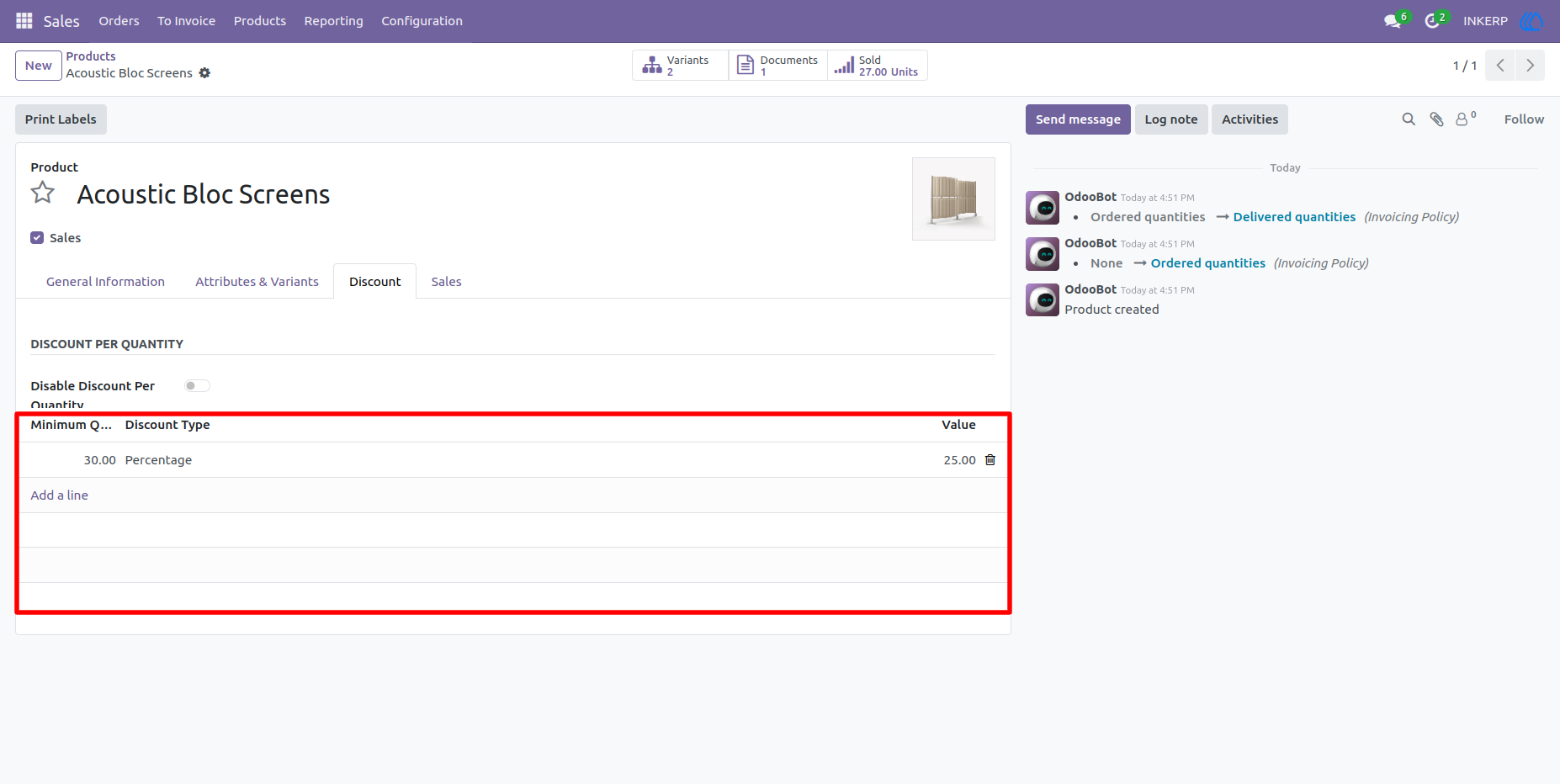
Task: Delete the 30.00 Percentage discount line
Action: 990,460
